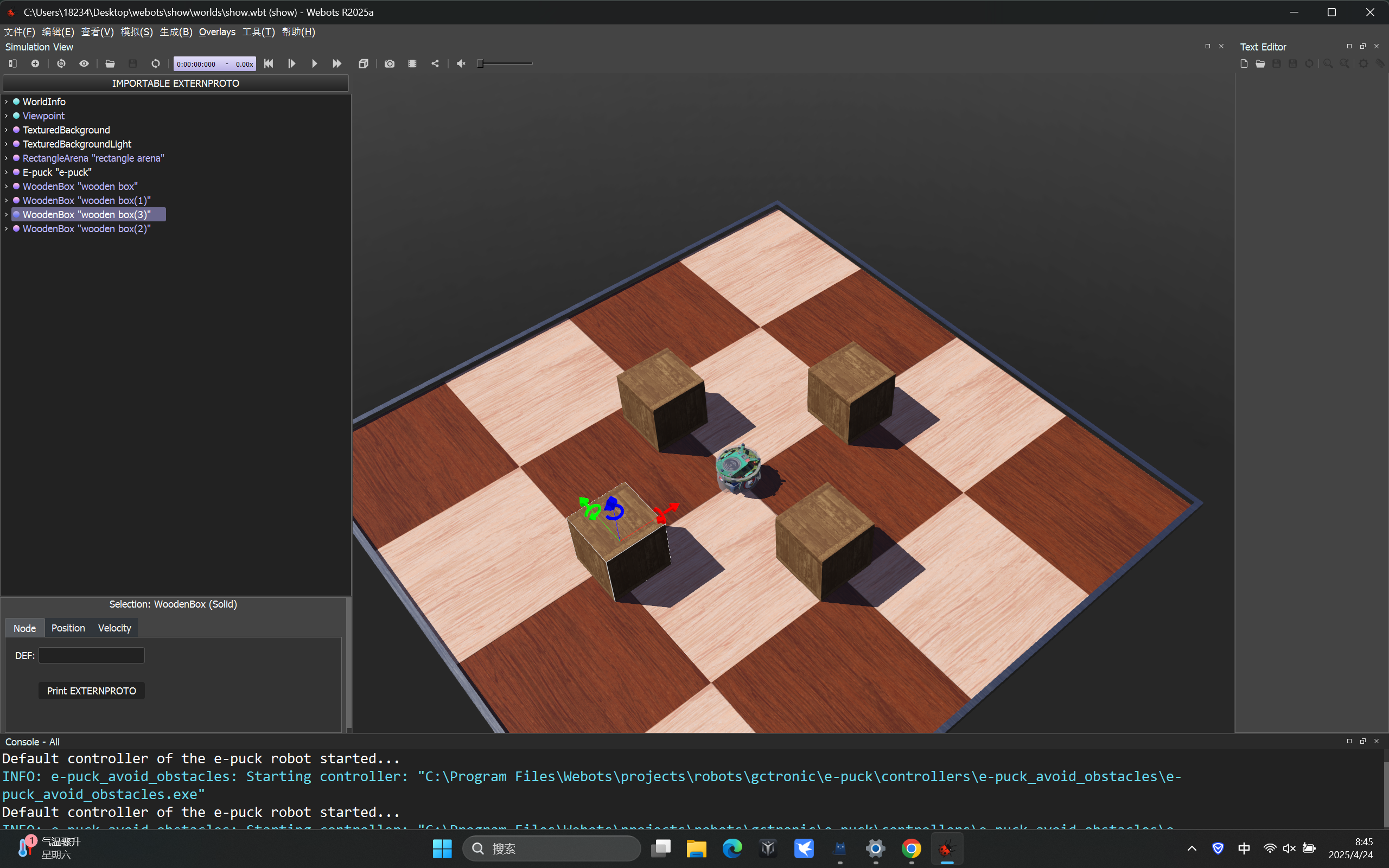Click the Reload world icon
1389x868 pixels.
(x=156, y=63)
